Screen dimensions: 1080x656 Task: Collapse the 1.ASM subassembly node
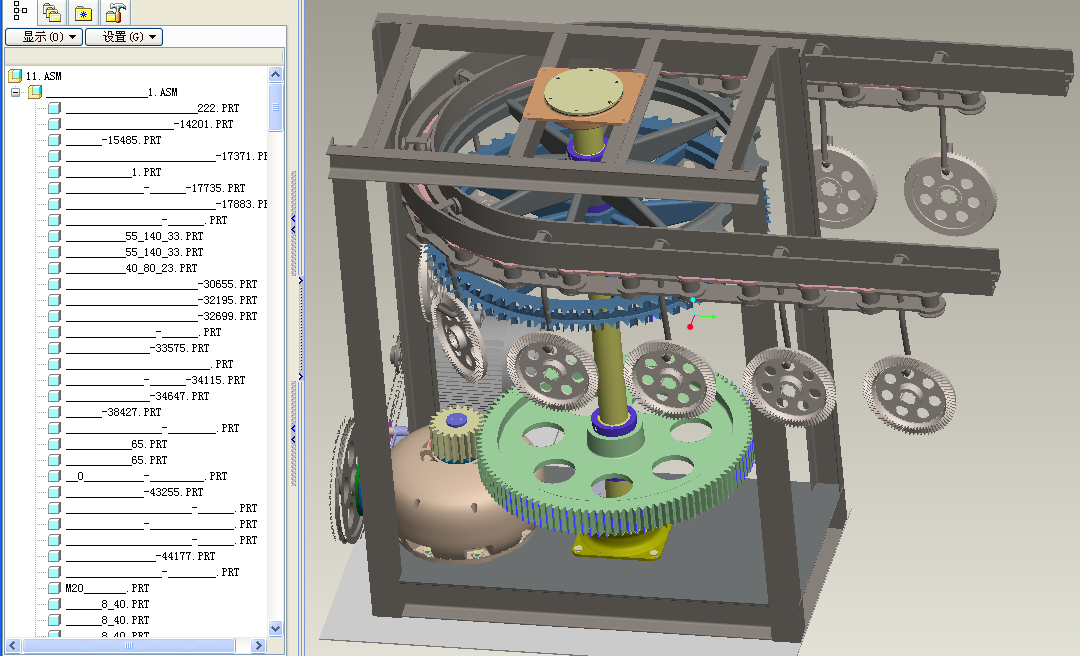coord(15,92)
